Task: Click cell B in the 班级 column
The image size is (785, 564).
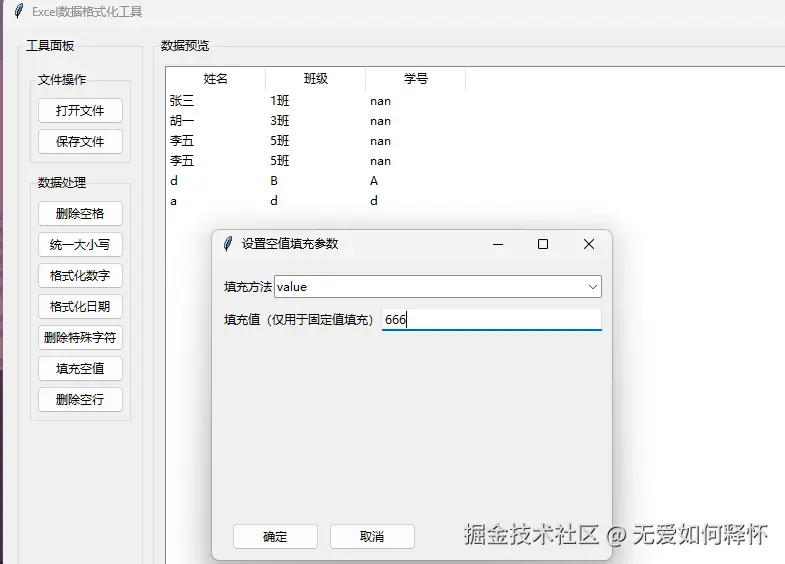Action: [274, 181]
